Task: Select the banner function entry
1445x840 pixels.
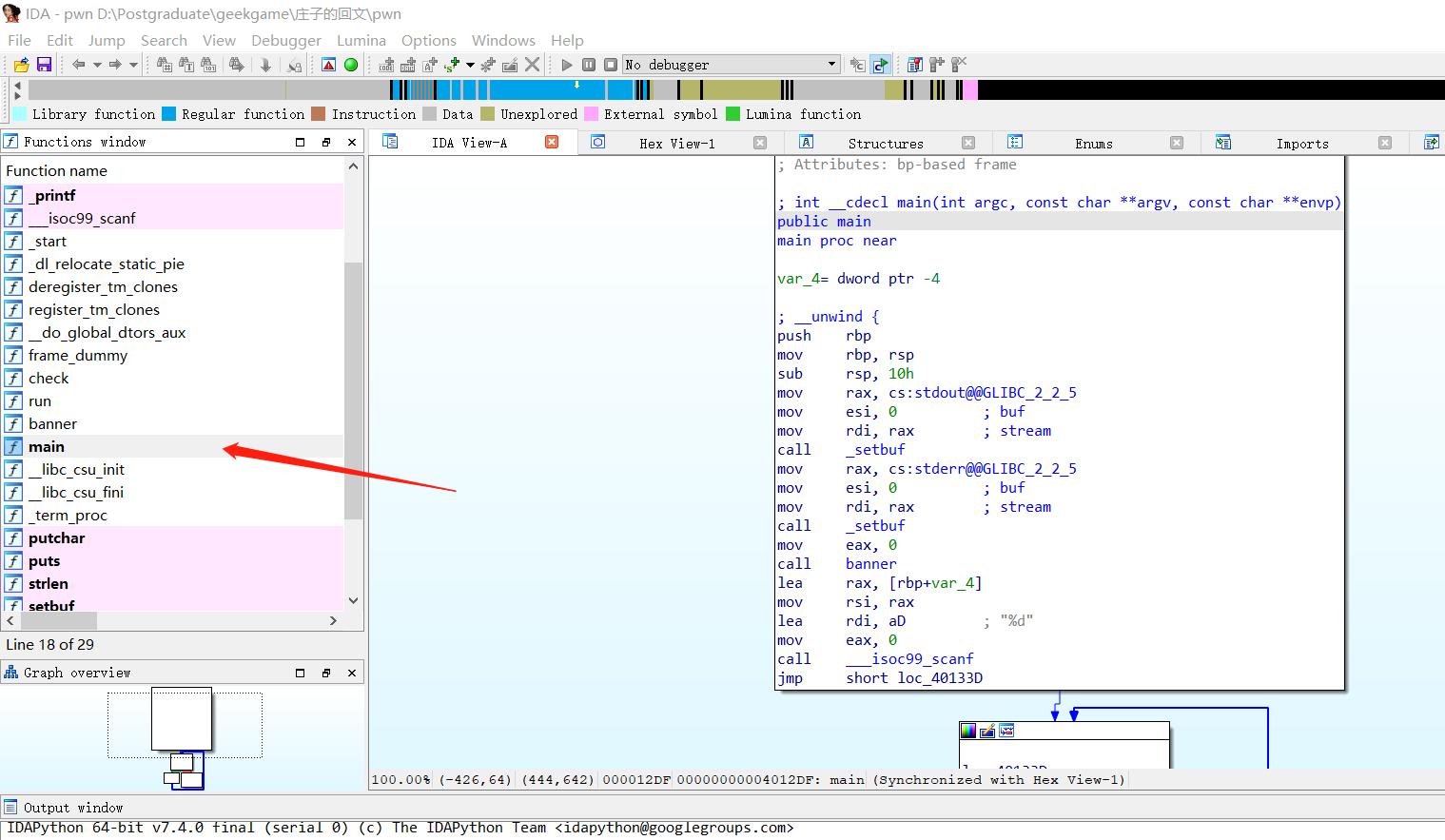Action: pyautogui.click(x=172, y=423)
